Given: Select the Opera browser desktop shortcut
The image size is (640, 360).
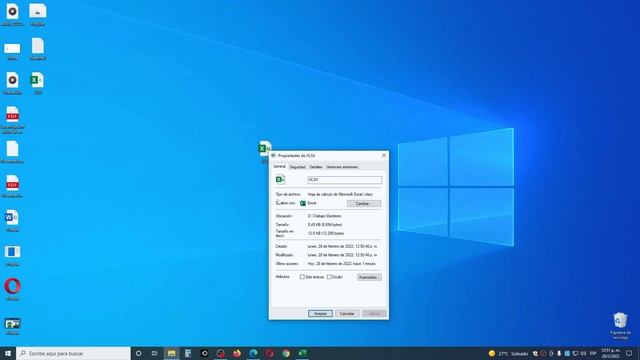Looking at the screenshot, I should tap(12, 286).
